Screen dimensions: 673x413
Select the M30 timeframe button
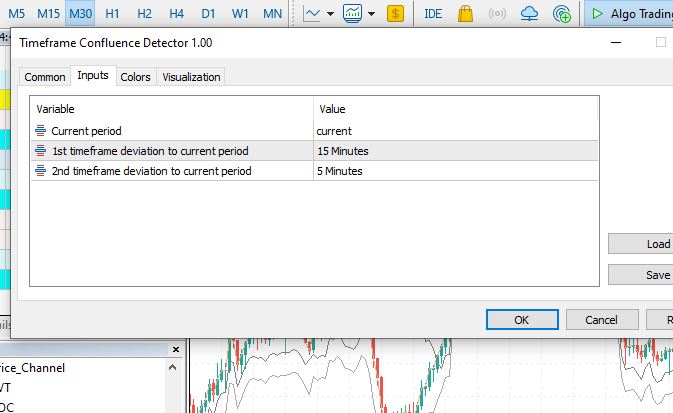[80, 14]
